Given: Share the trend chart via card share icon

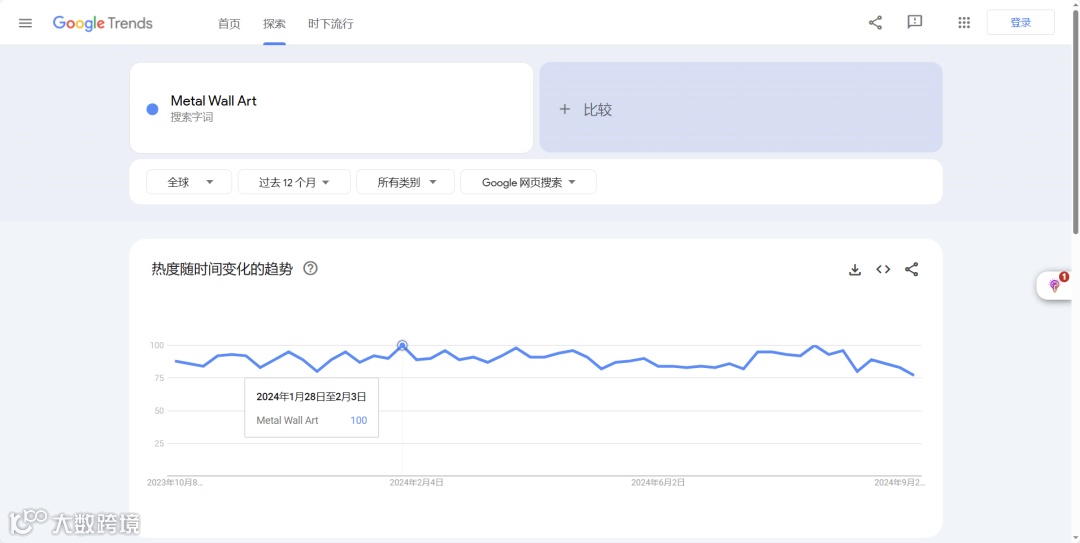Looking at the screenshot, I should [x=911, y=269].
